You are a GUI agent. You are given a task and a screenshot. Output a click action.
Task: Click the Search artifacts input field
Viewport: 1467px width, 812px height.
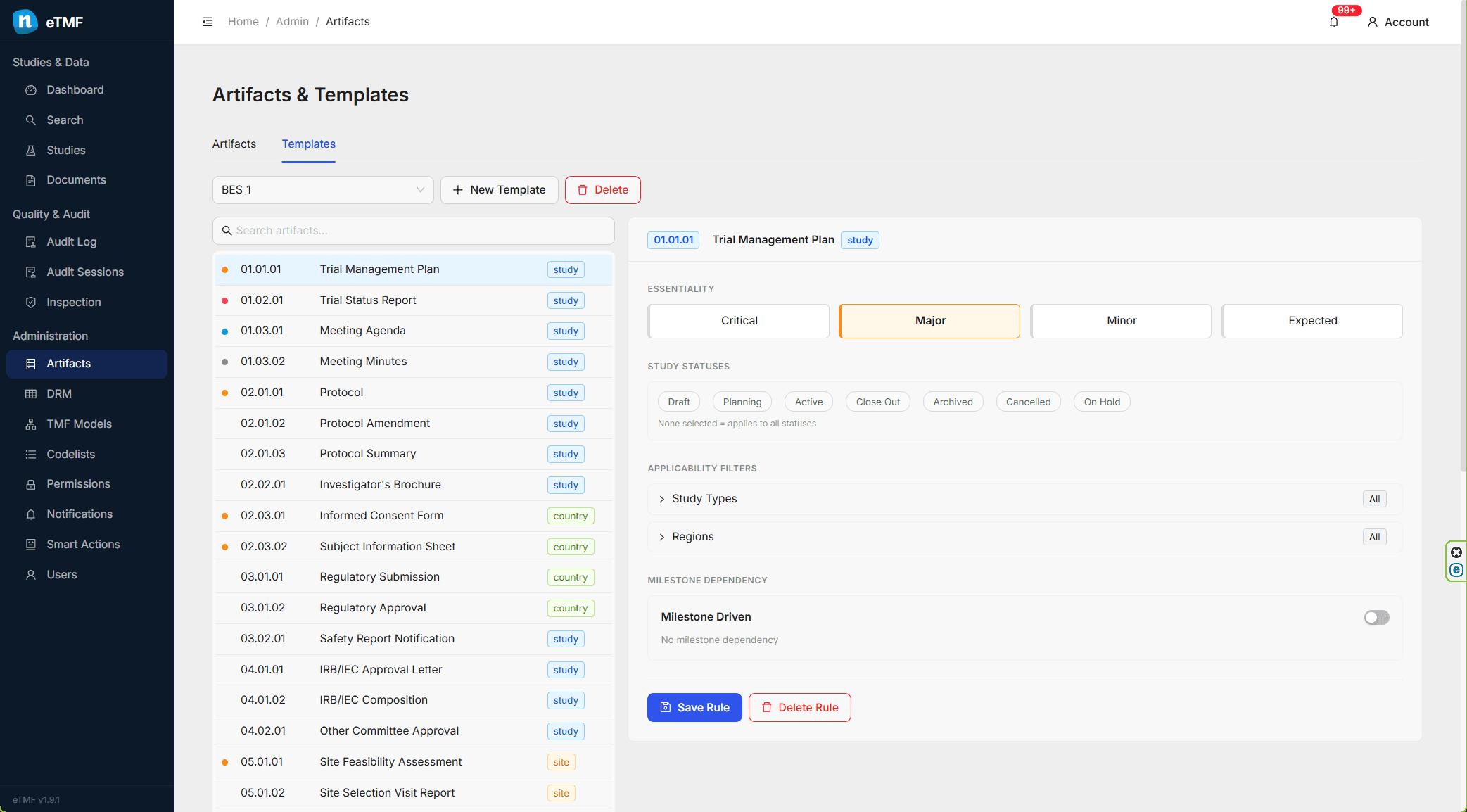414,231
